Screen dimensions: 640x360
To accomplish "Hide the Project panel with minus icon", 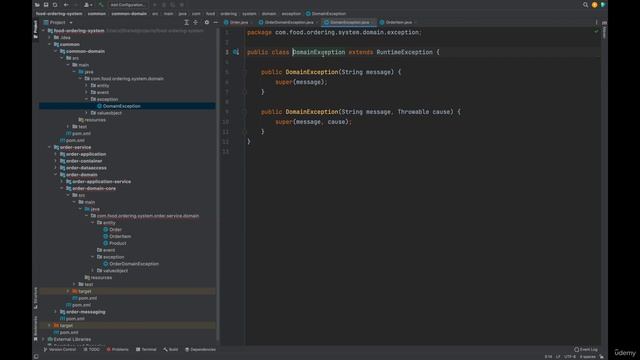I will click(216, 22).
